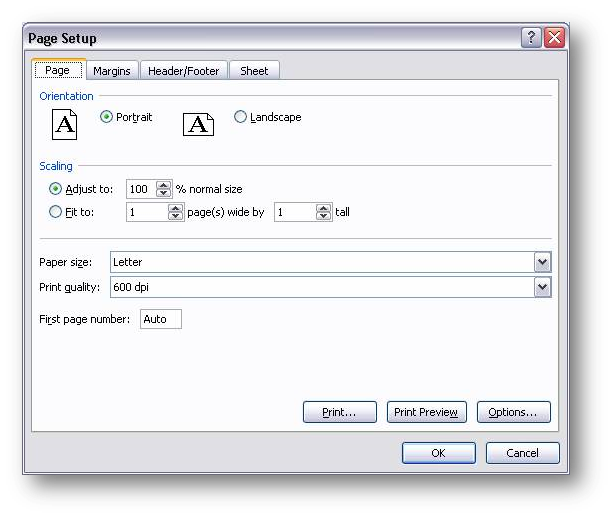Choose the Fit to scaling option
This screenshot has height=517, width=612.
pyautogui.click(x=55, y=212)
